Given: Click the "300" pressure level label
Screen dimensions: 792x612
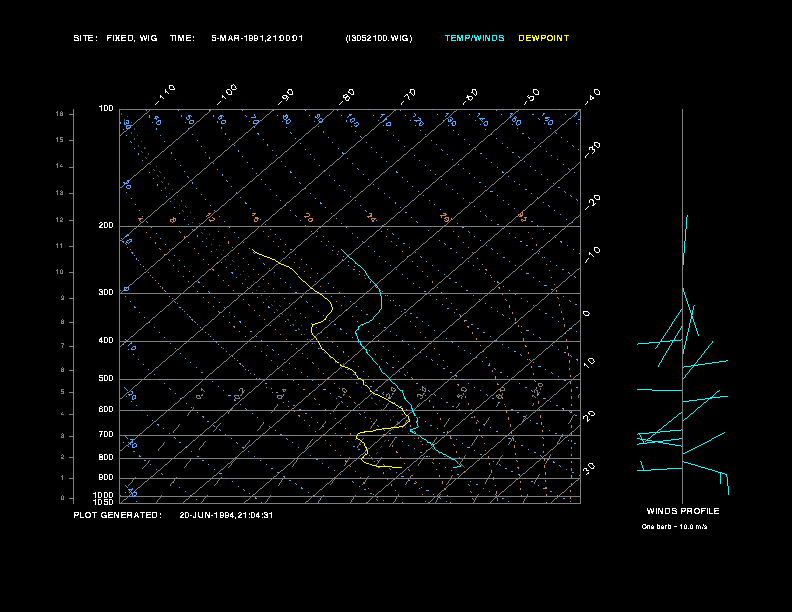Looking at the screenshot, I should 106,292.
